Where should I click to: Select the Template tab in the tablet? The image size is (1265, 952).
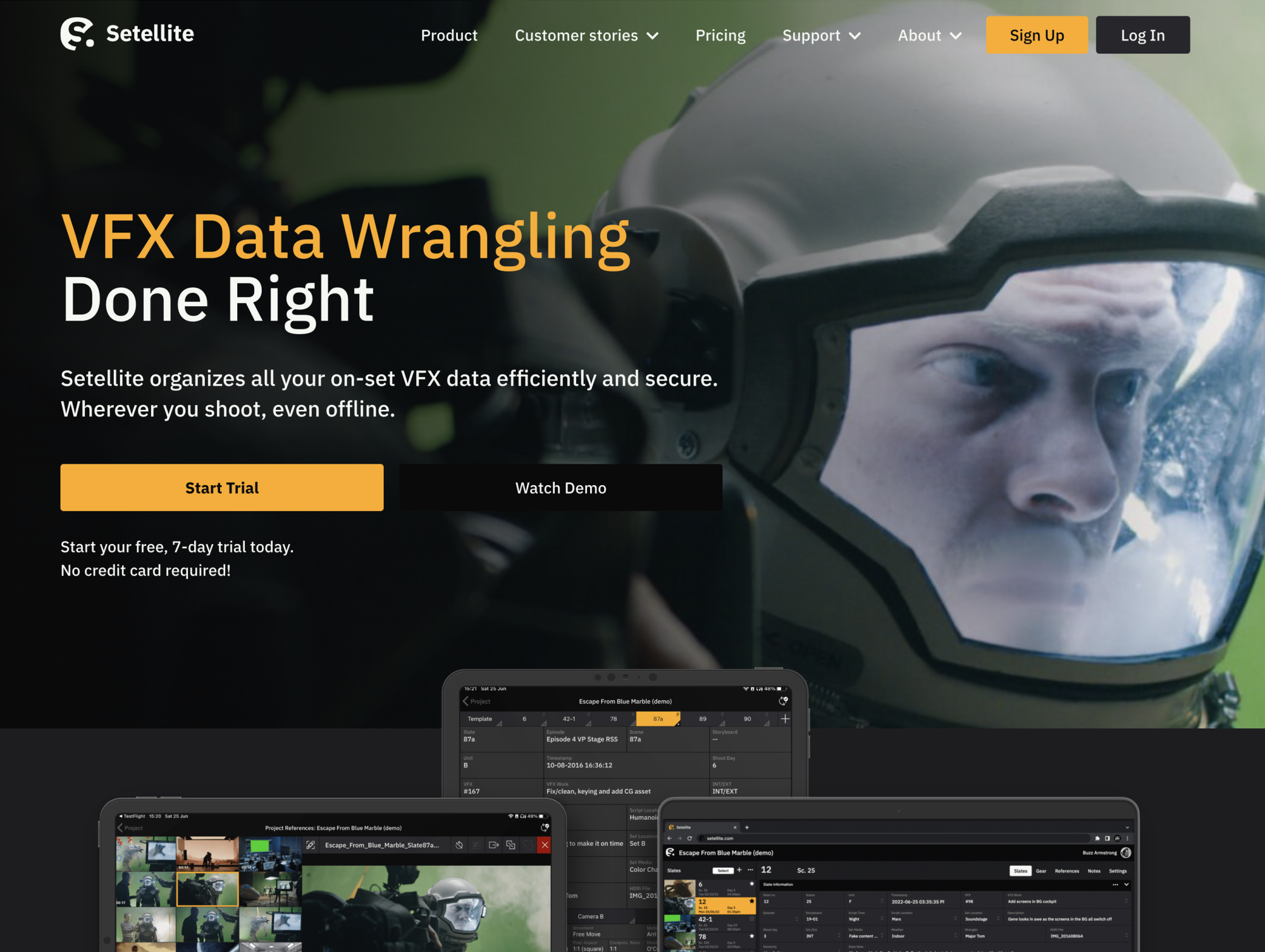481,719
